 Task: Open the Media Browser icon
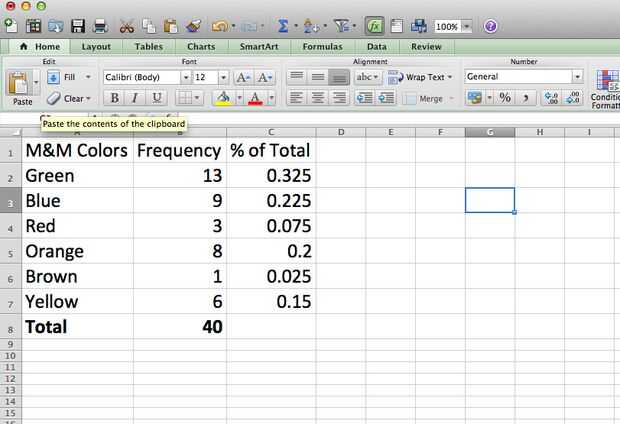click(x=419, y=26)
